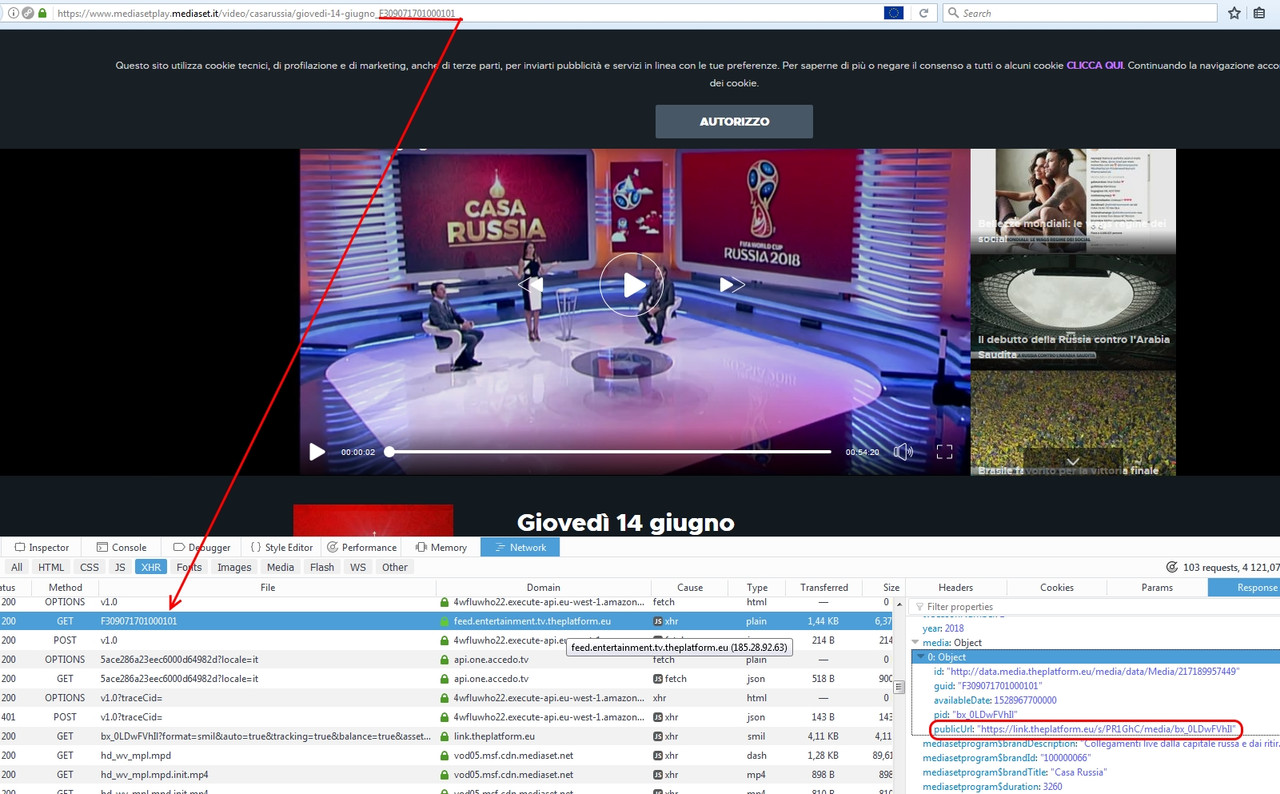The image size is (1280, 794).
Task: Filter requests by Other
Action: tap(395, 567)
